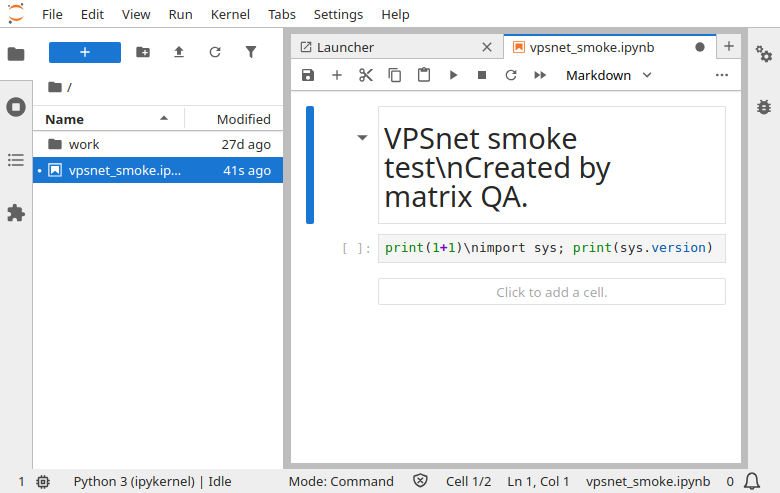The width and height of the screenshot is (780, 493).
Task: Select the work folder
Action: (x=158, y=144)
